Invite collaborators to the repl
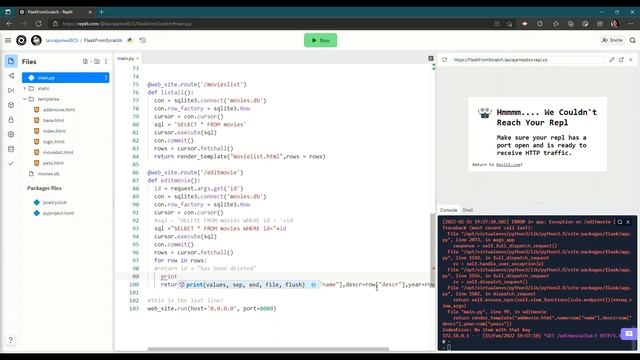The width and height of the screenshot is (640, 360). [612, 40]
